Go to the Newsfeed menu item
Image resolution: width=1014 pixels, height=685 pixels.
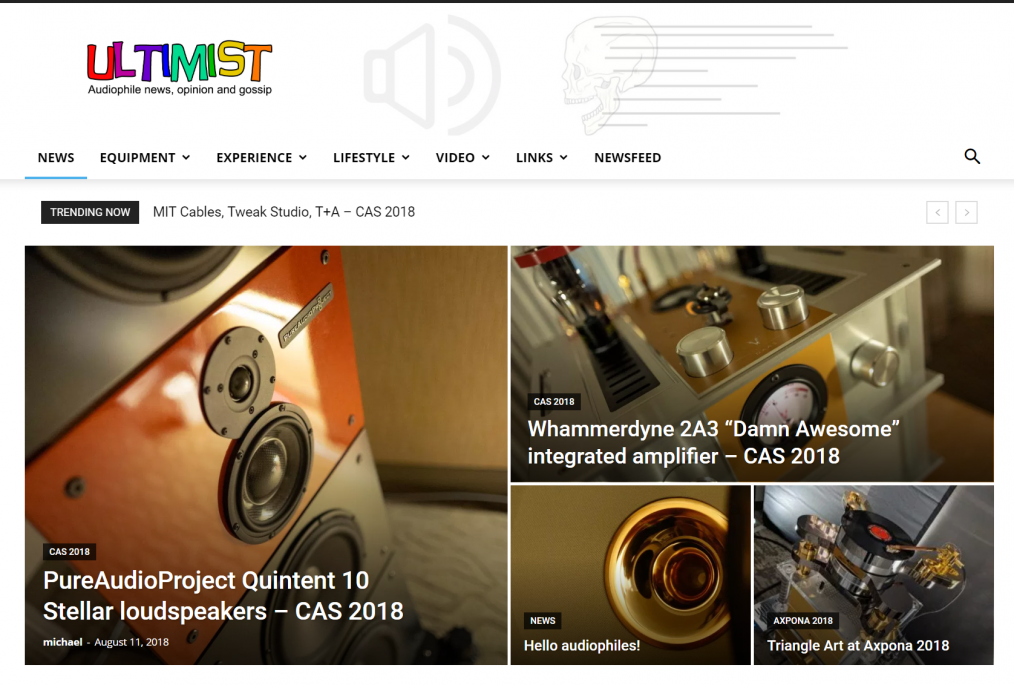627,158
